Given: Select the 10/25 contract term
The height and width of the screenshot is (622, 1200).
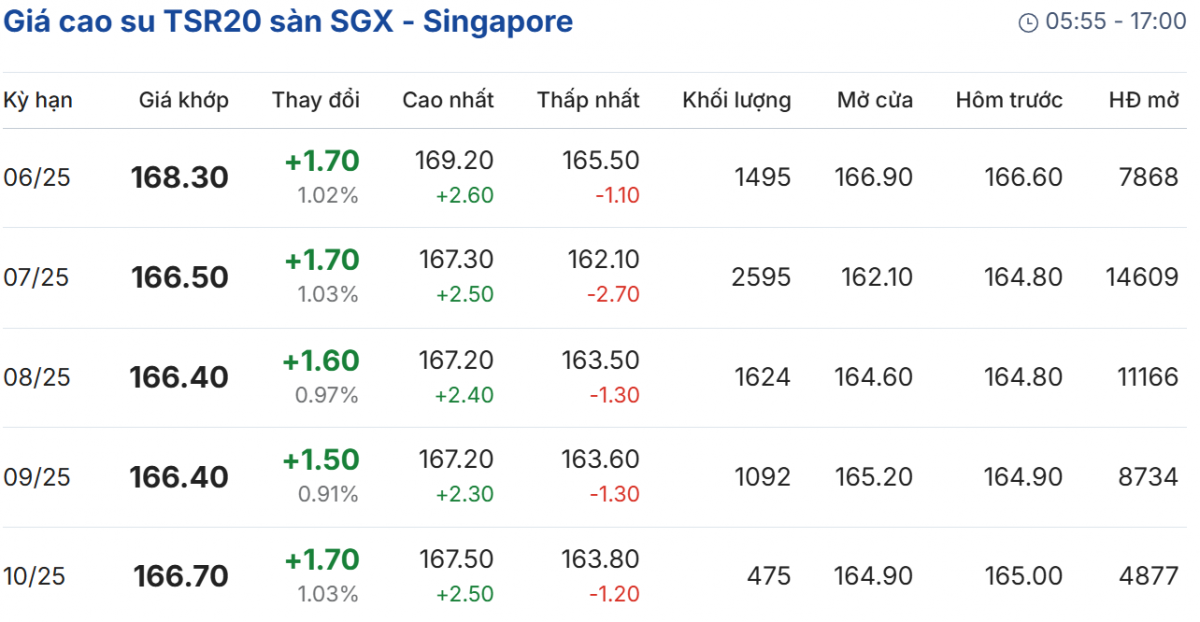Looking at the screenshot, I should [36, 576].
